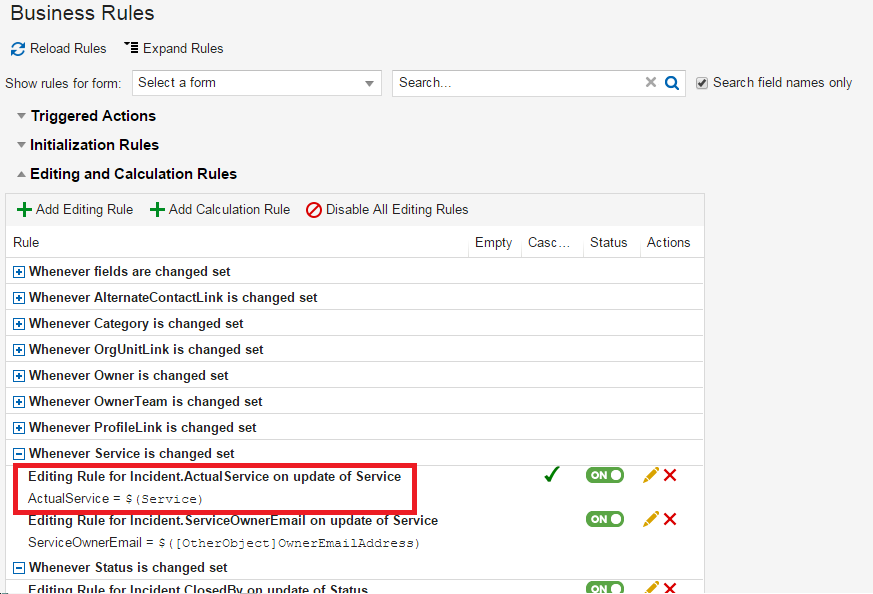This screenshot has width=873, height=594.
Task: Click Add Calculation Rule button
Action: point(220,210)
